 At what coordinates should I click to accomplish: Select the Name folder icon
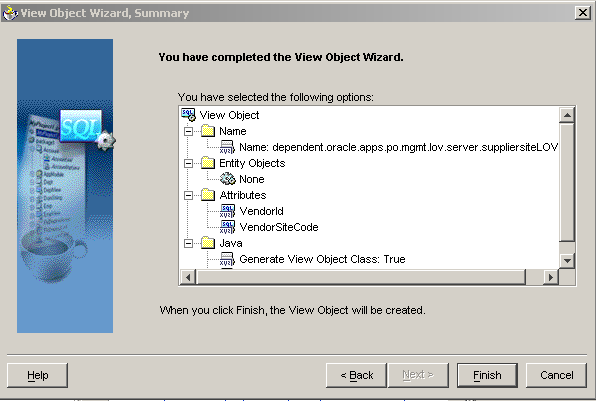(208, 131)
